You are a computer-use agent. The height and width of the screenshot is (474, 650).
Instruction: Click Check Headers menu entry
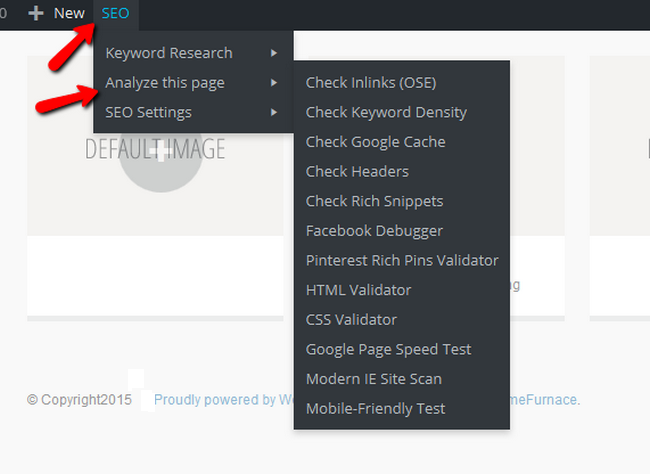tap(357, 172)
